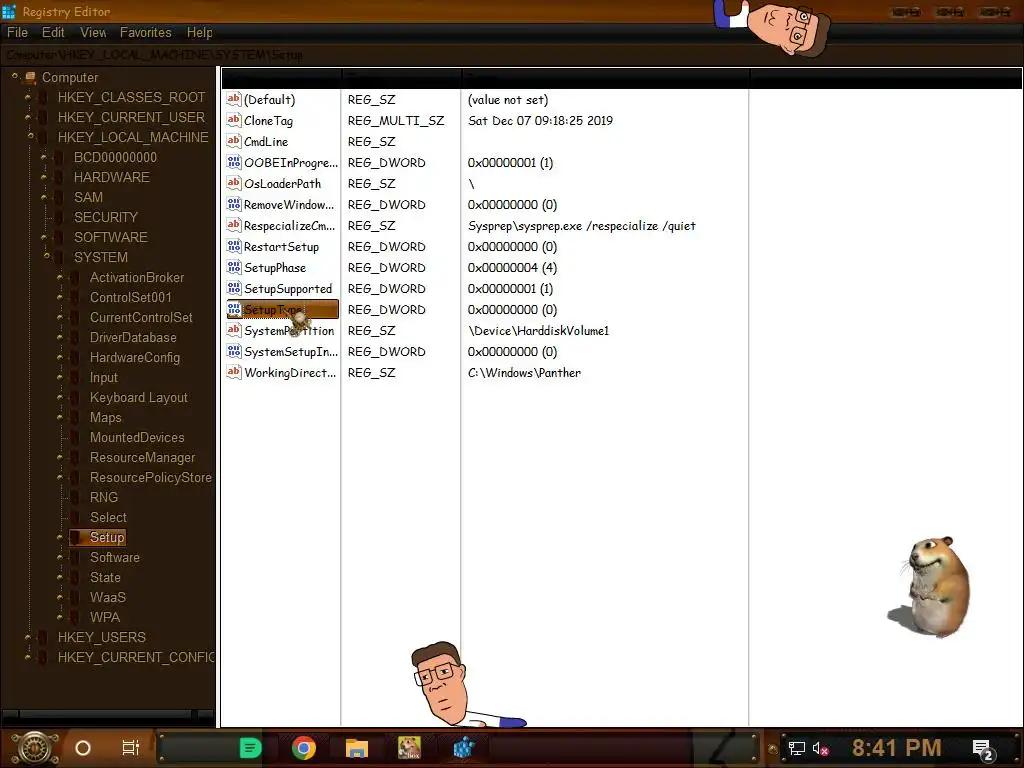Click the RemoveWindow DWORD icon
Viewport: 1024px width, 768px height.
[234, 204]
